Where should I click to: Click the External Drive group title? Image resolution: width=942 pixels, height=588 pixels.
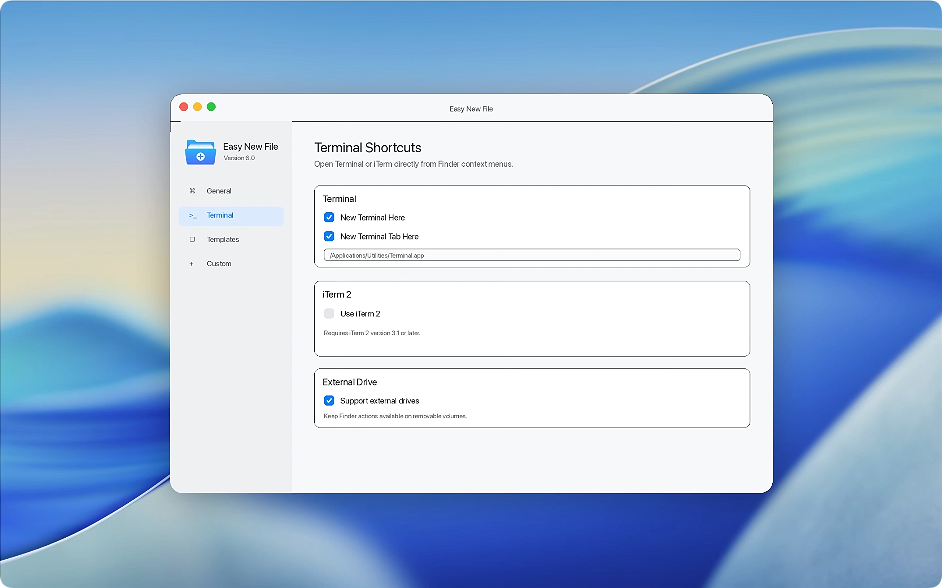pyautogui.click(x=350, y=382)
